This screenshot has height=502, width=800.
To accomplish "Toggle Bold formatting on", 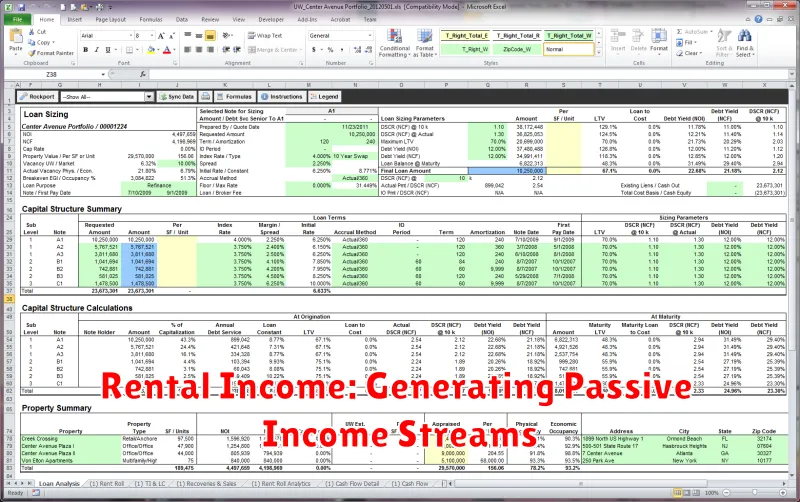I will click(86, 50).
